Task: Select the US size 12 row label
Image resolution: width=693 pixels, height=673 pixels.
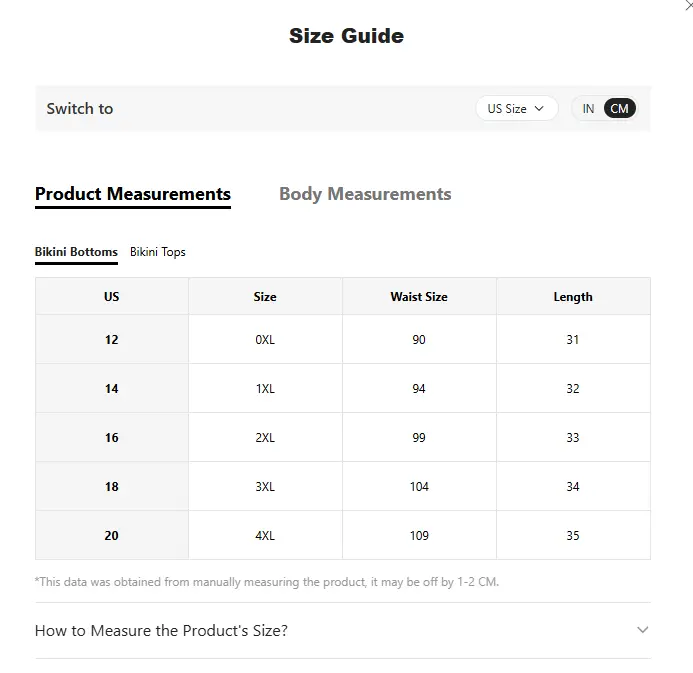Action: pos(111,339)
